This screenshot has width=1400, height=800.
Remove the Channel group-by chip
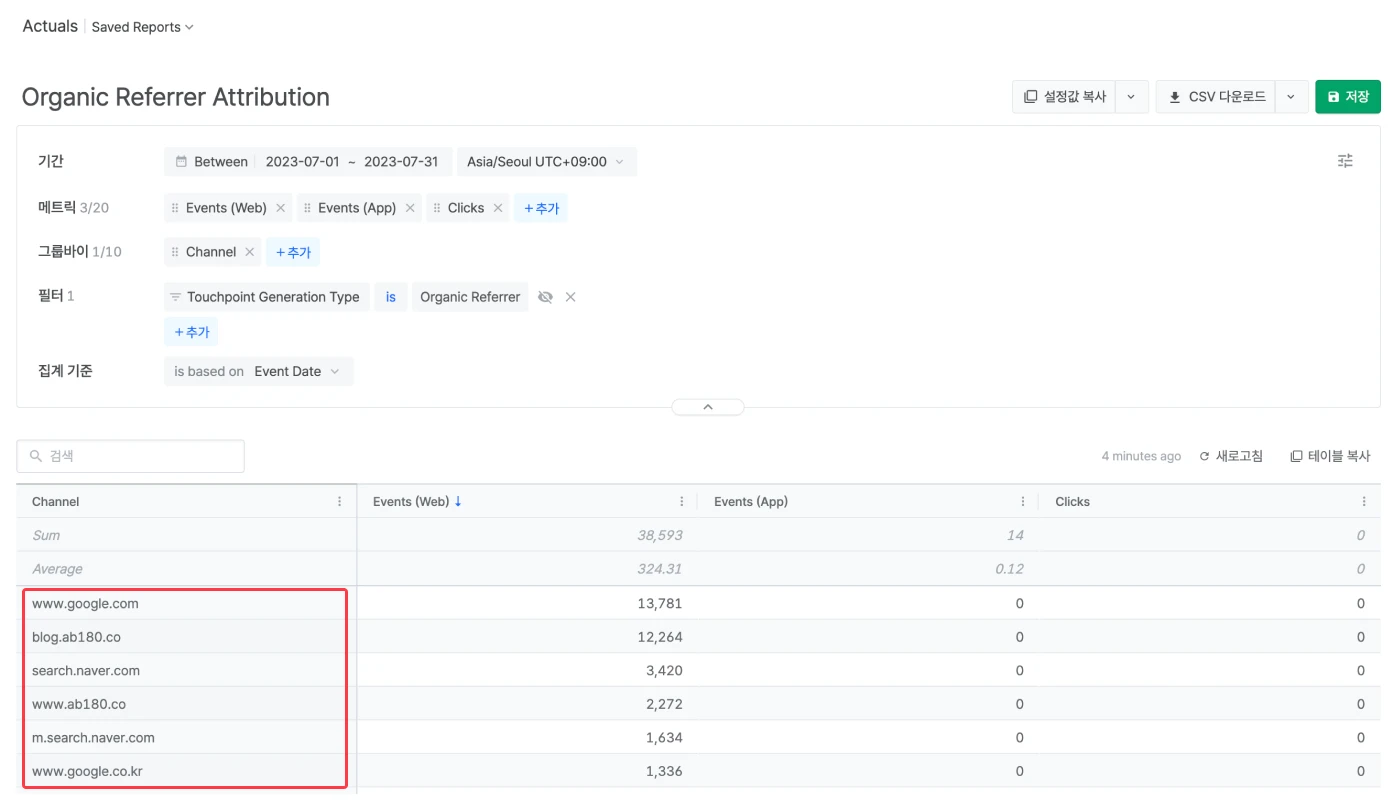pyautogui.click(x=250, y=252)
